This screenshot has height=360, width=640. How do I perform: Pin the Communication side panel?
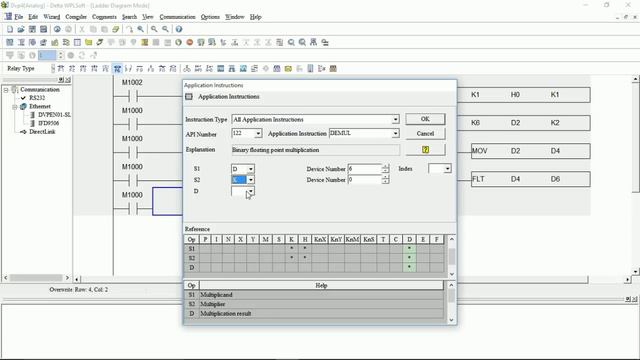(x=61, y=80)
